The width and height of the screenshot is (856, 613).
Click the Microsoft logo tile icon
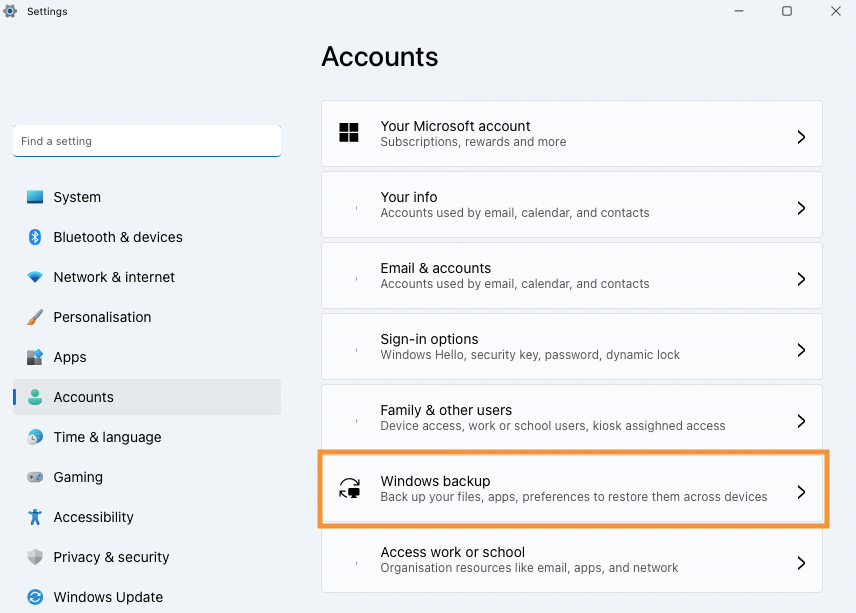349,133
